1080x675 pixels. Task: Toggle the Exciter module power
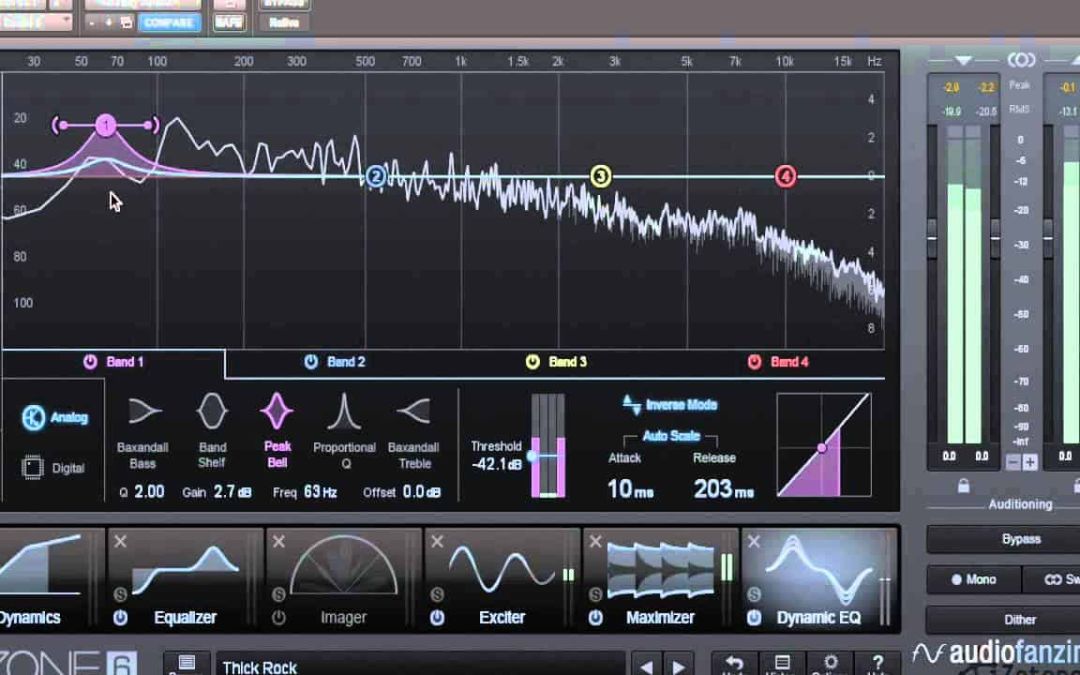437,618
